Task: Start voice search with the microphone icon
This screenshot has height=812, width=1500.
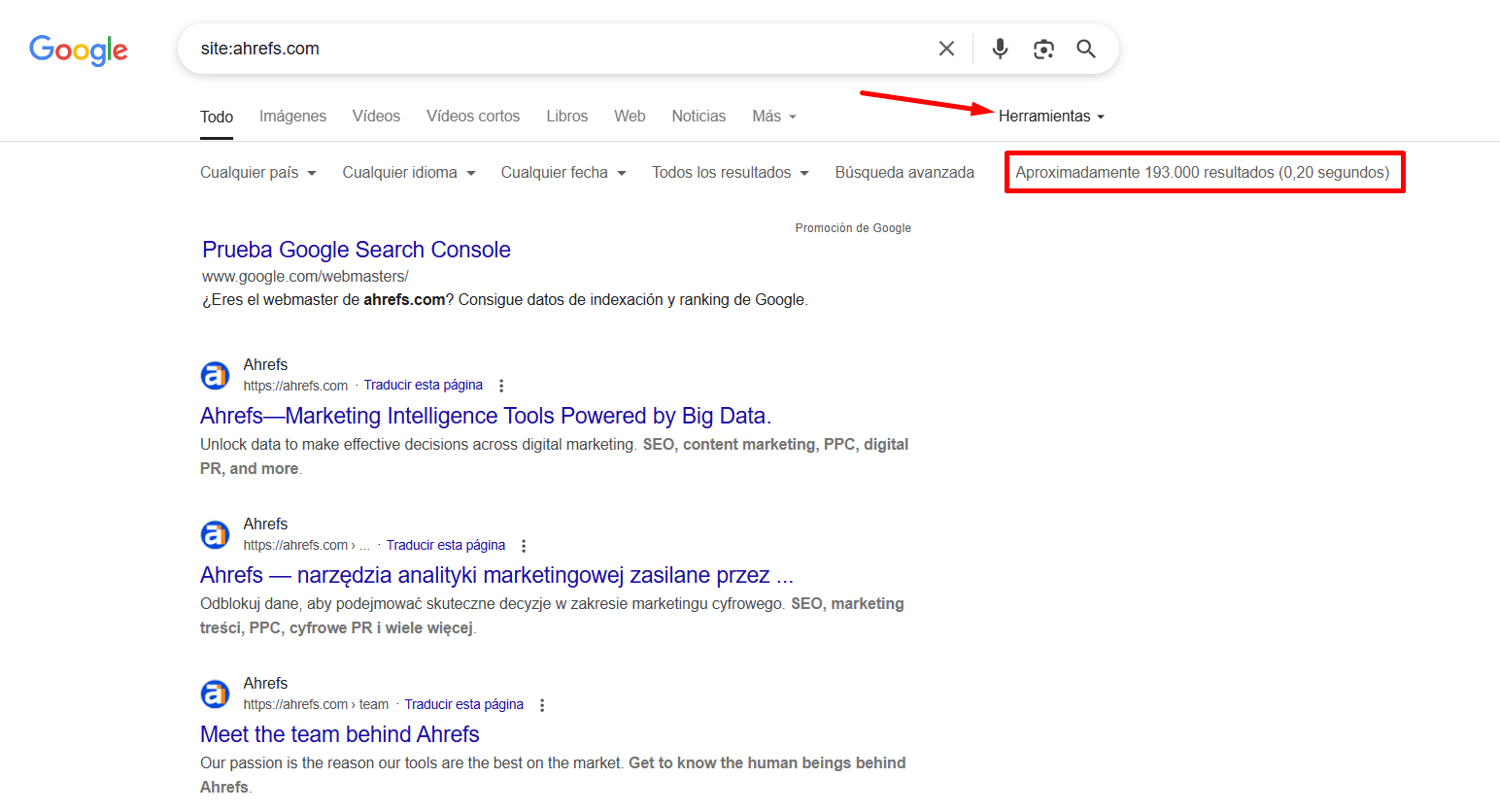Action: (1000, 49)
